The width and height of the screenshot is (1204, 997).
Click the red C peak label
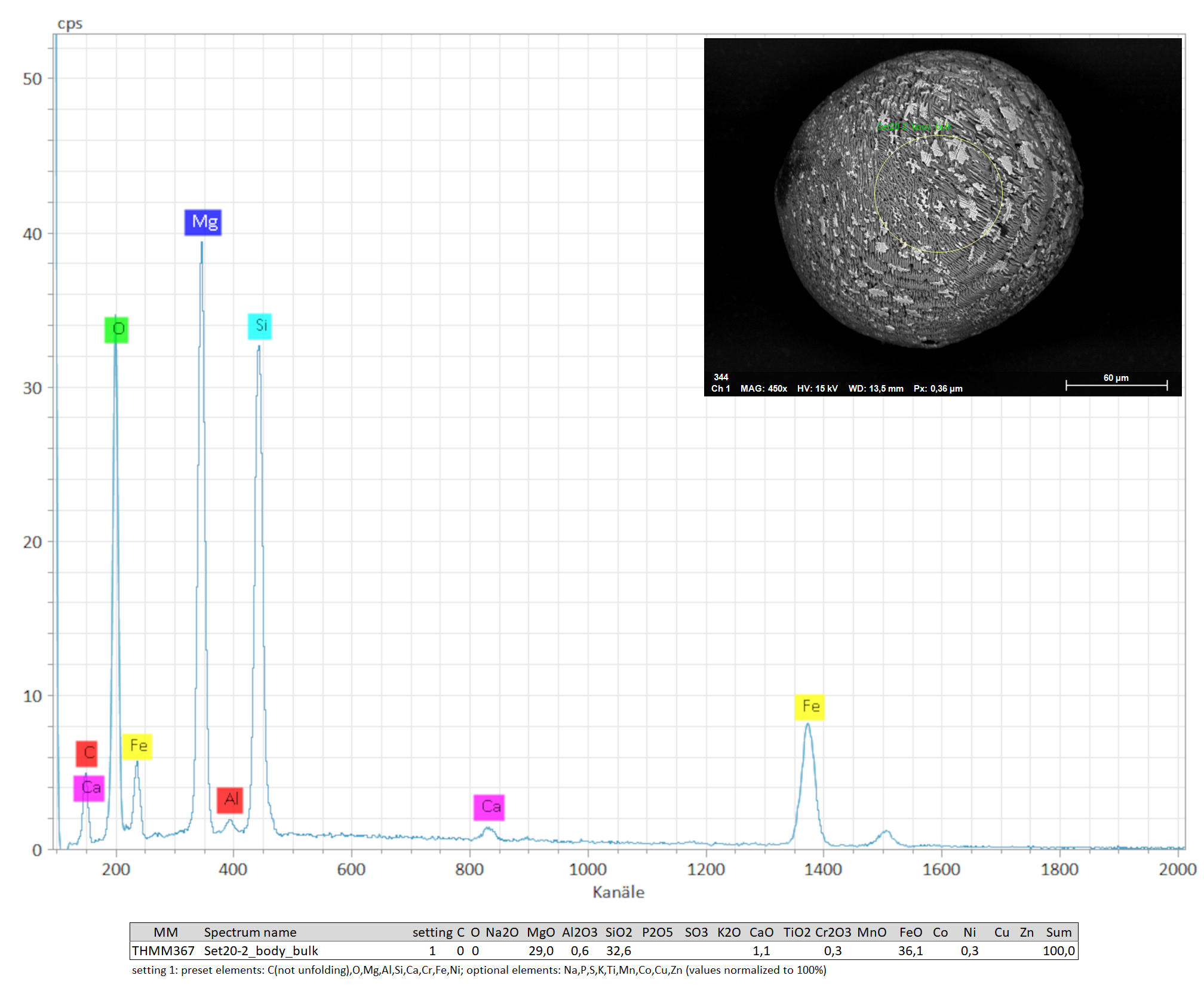[x=87, y=753]
